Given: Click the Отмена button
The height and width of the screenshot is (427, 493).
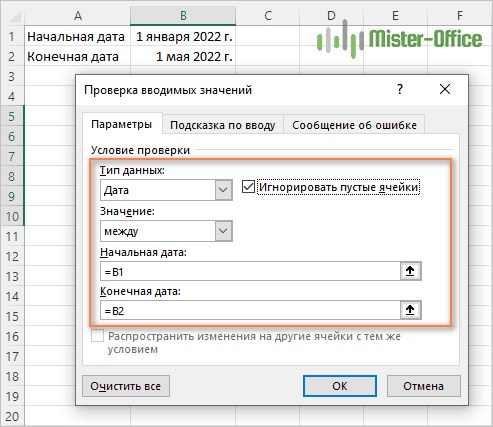Looking at the screenshot, I should point(424,386).
